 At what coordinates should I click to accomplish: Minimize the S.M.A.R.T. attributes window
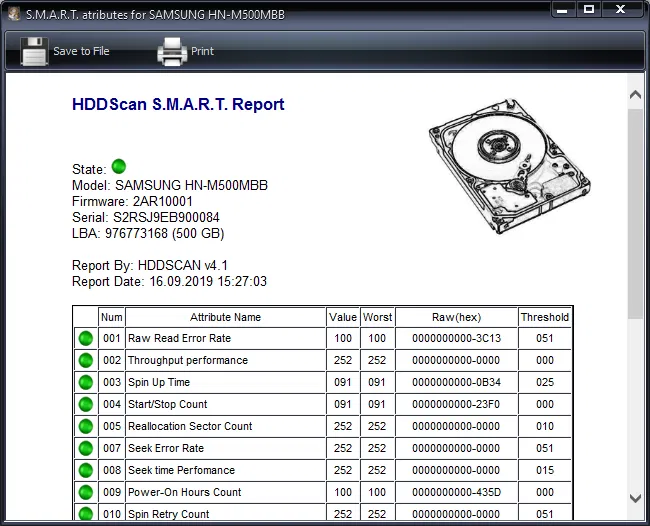click(563, 10)
